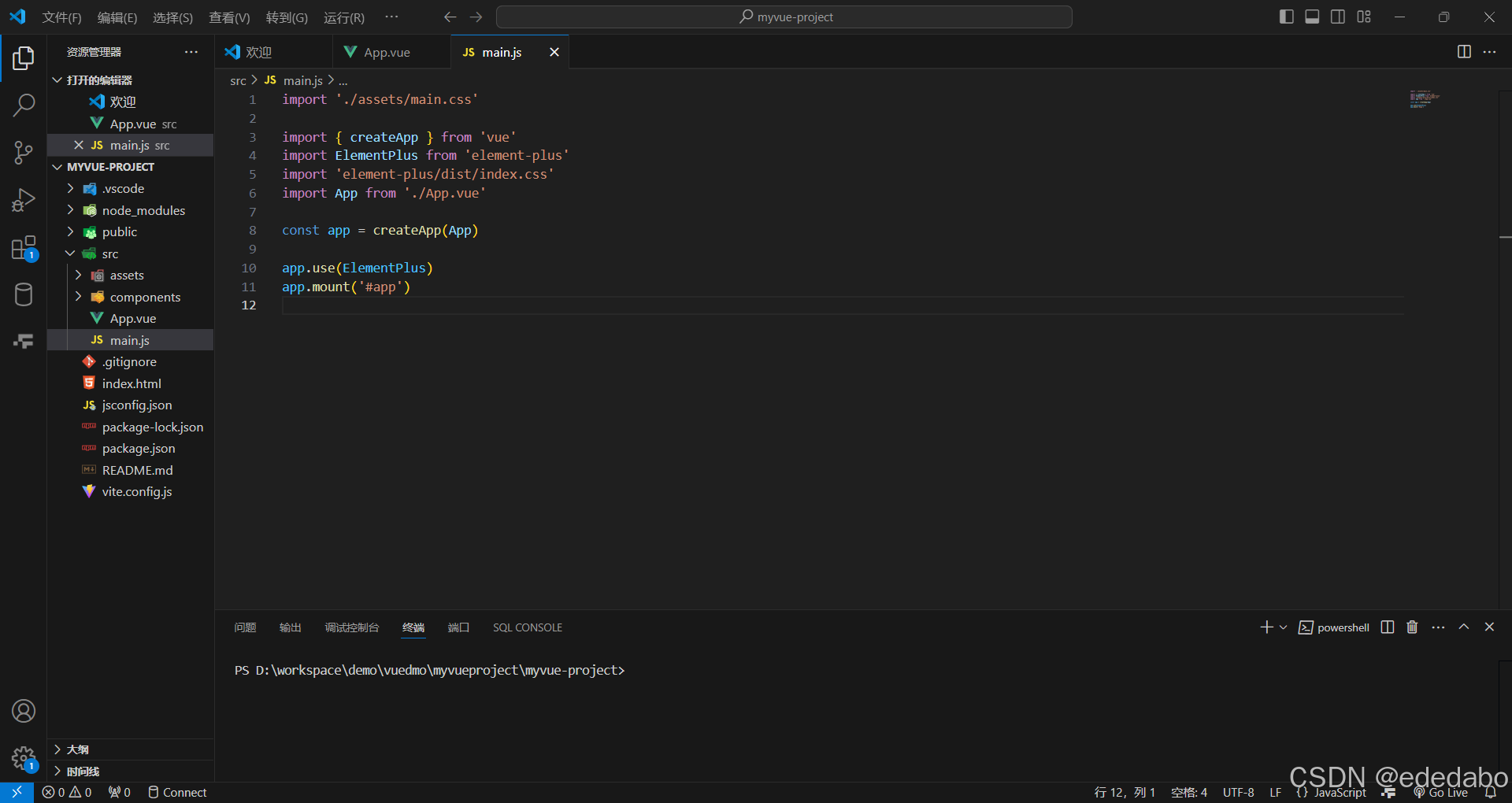Image resolution: width=1512 pixels, height=803 pixels.
Task: Open the Source Control view
Action: (24, 152)
